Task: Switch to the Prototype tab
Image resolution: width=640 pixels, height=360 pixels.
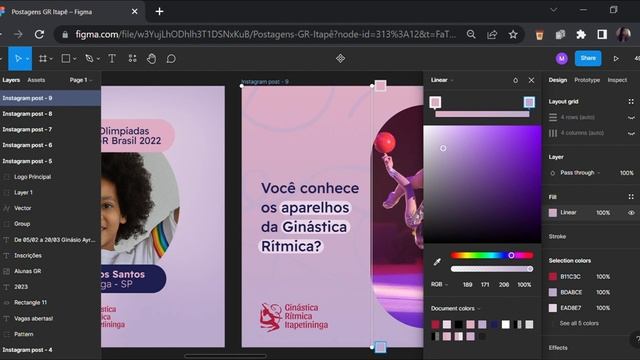Action: tap(587, 80)
